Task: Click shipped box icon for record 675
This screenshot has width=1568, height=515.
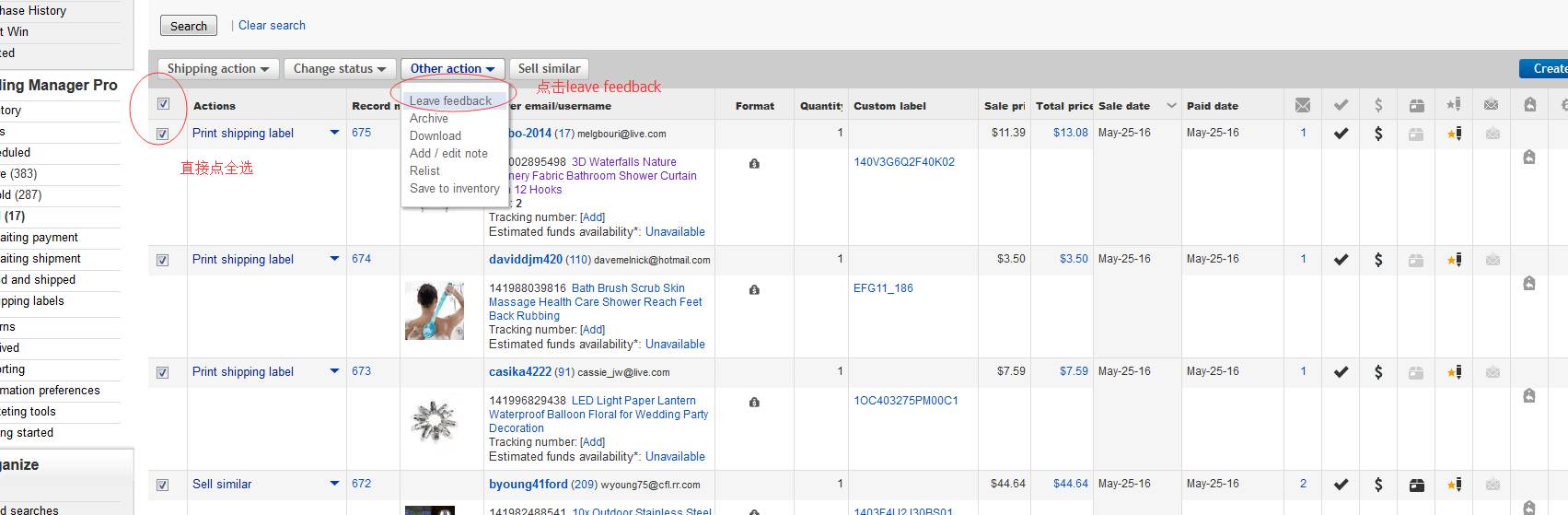Action: [x=1416, y=134]
